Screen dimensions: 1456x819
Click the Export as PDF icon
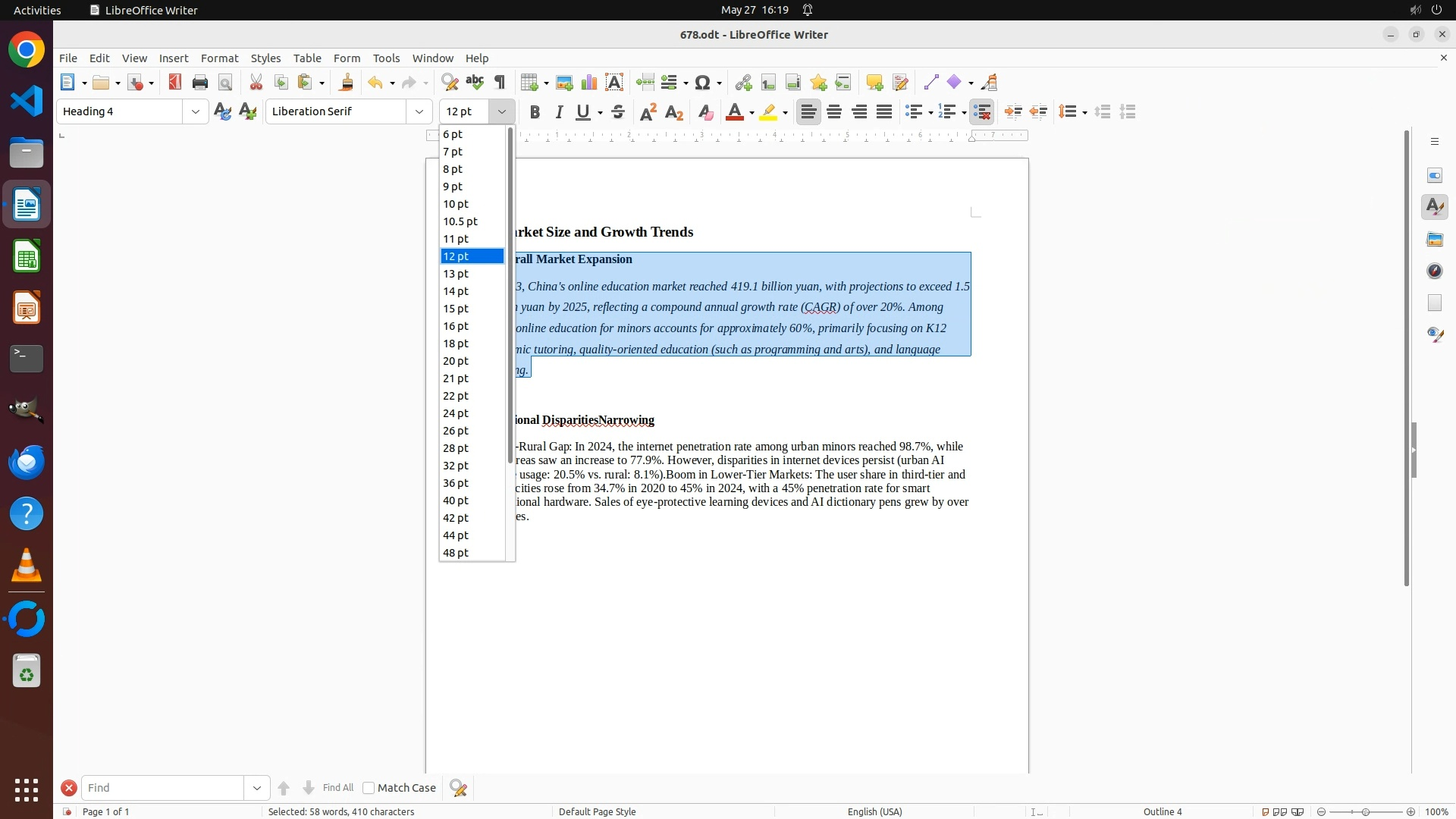(175, 83)
